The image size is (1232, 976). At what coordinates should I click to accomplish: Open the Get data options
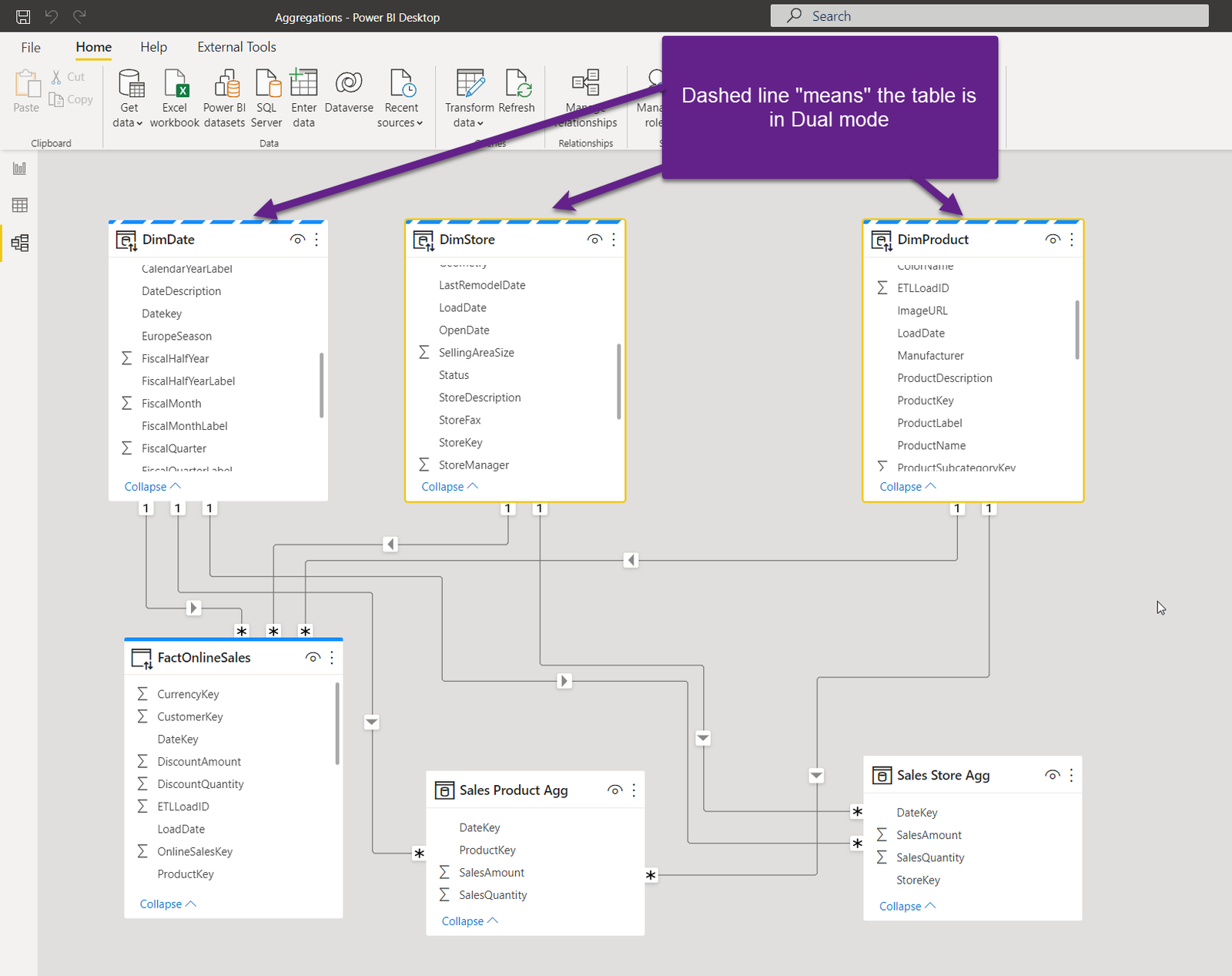(128, 96)
